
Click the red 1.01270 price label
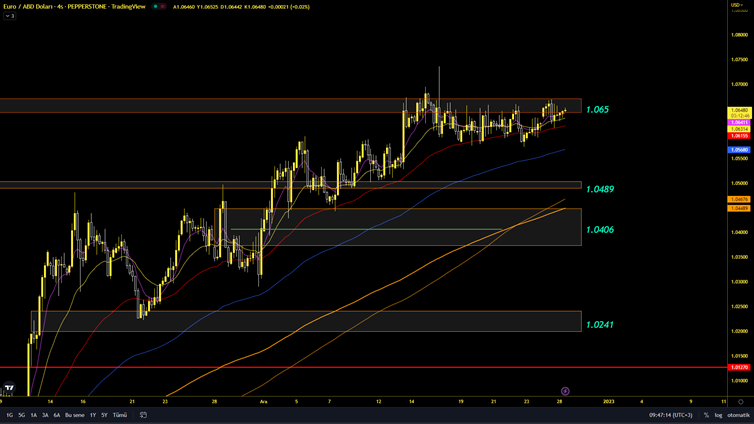pyautogui.click(x=739, y=367)
